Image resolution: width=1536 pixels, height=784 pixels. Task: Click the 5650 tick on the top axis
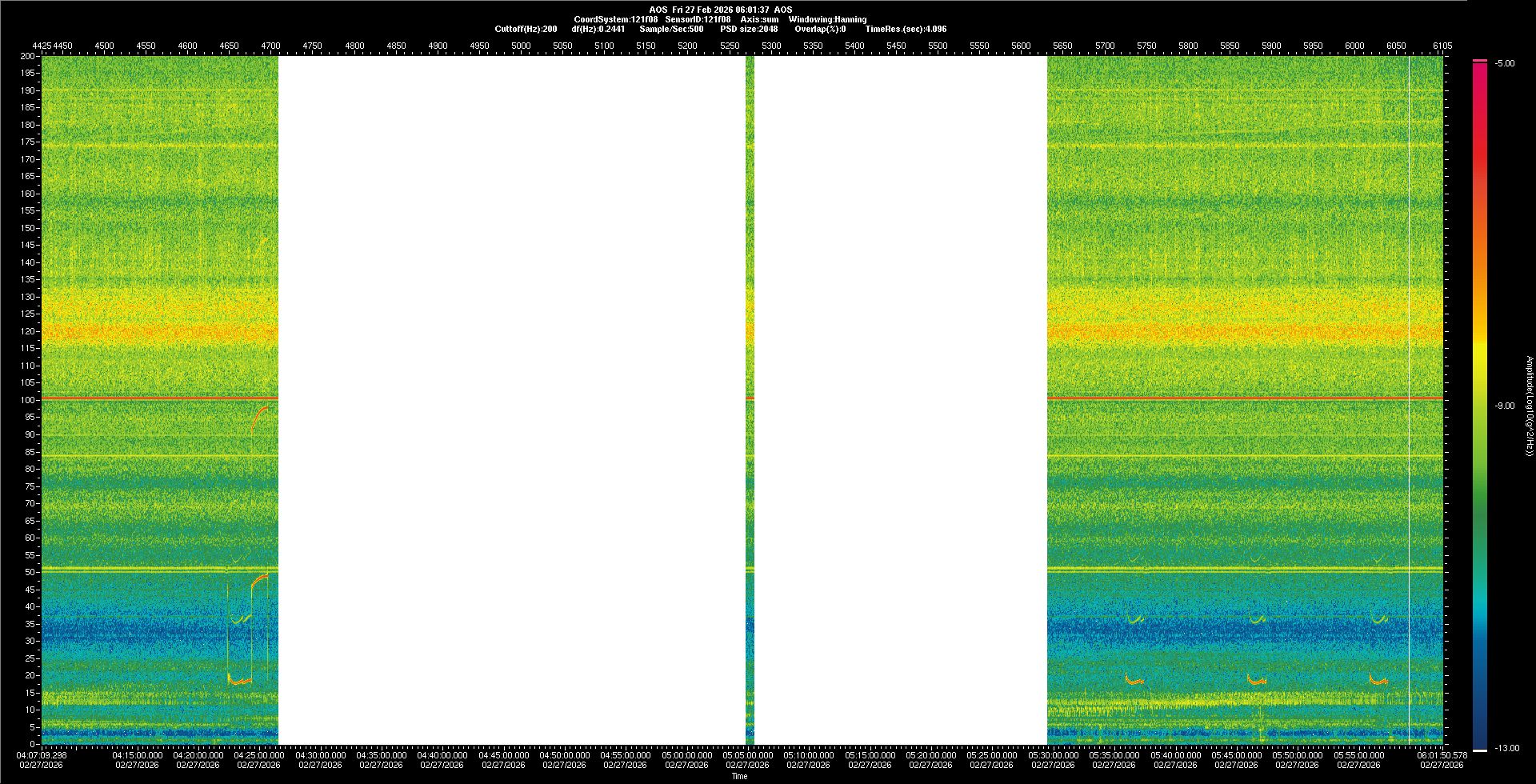coord(1062,46)
